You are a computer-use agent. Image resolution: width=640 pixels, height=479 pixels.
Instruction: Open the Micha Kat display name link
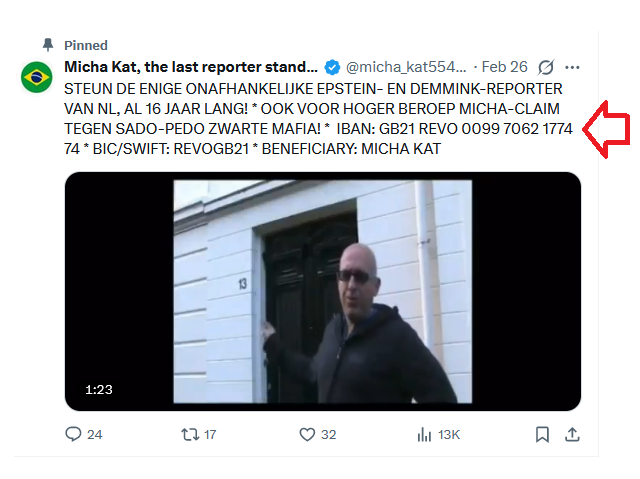tap(191, 67)
